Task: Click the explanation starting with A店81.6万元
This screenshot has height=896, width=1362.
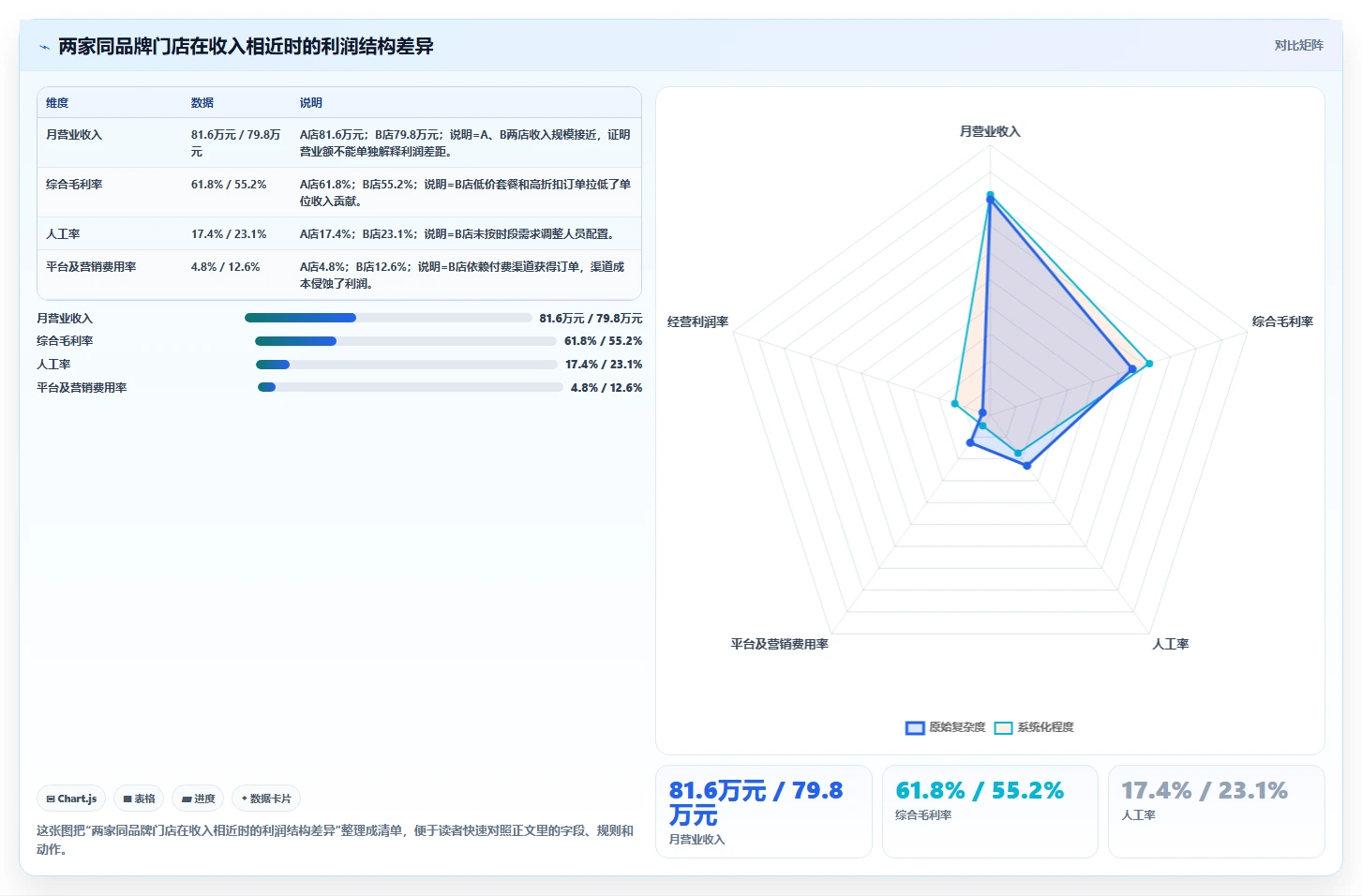Action: click(465, 143)
